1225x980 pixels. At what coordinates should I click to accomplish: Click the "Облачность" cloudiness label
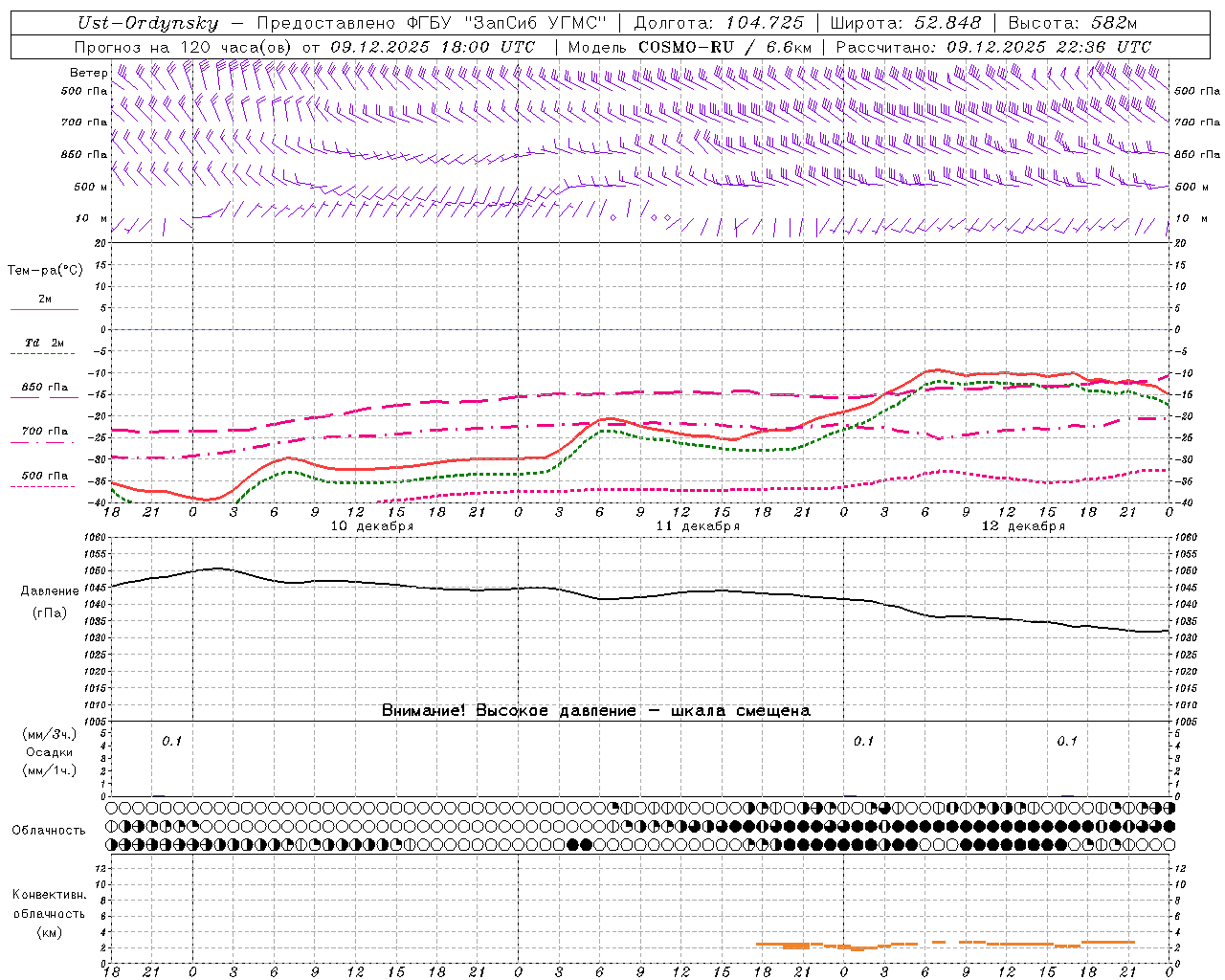49,830
